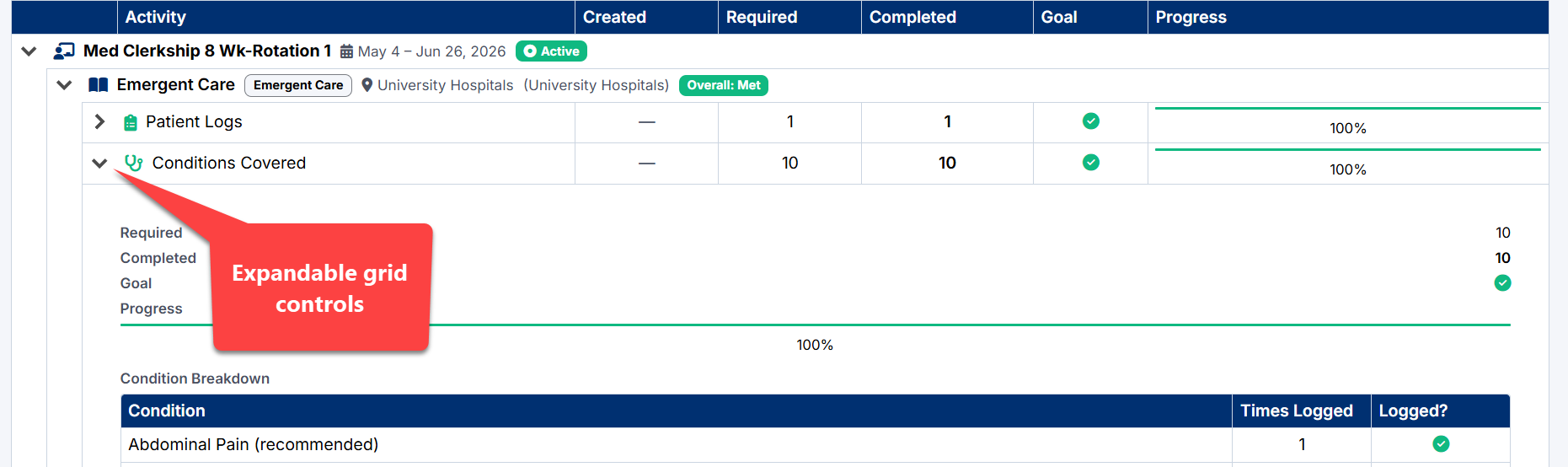This screenshot has width=1568, height=467.
Task: Select the Abdominal Pain (recommended) row
Action: point(816,444)
